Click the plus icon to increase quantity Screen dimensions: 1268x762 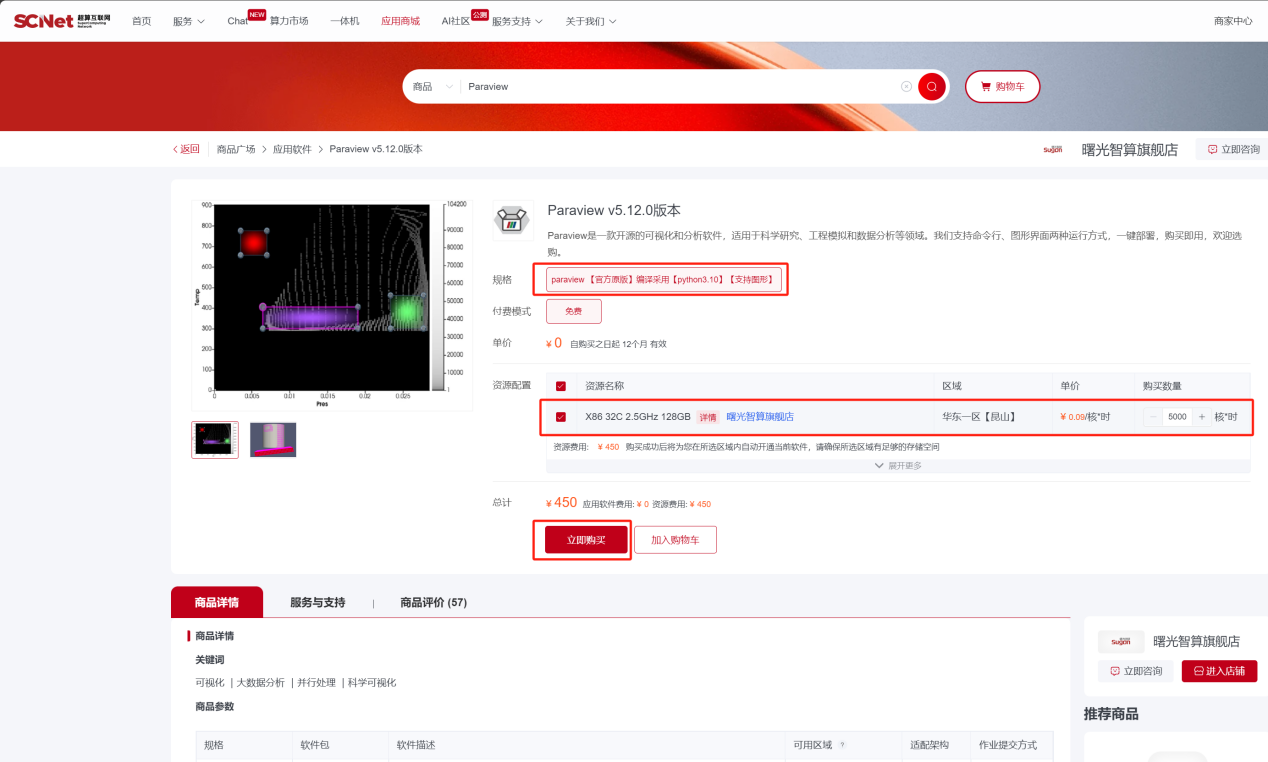click(1201, 417)
